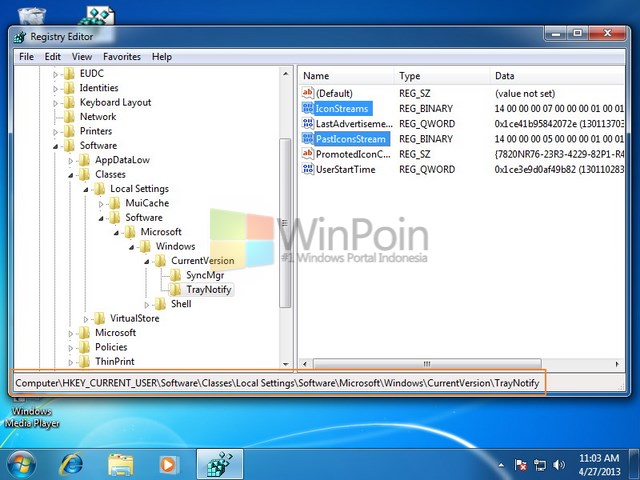Select the IconStreams value name
Viewport: 640px width, 480px height.
pos(342,109)
